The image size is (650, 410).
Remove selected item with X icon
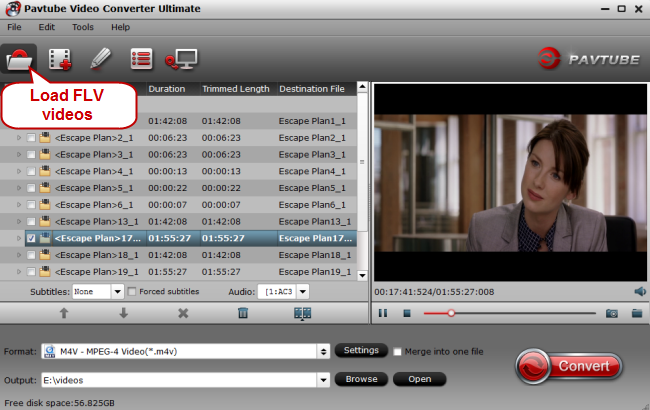[183, 313]
